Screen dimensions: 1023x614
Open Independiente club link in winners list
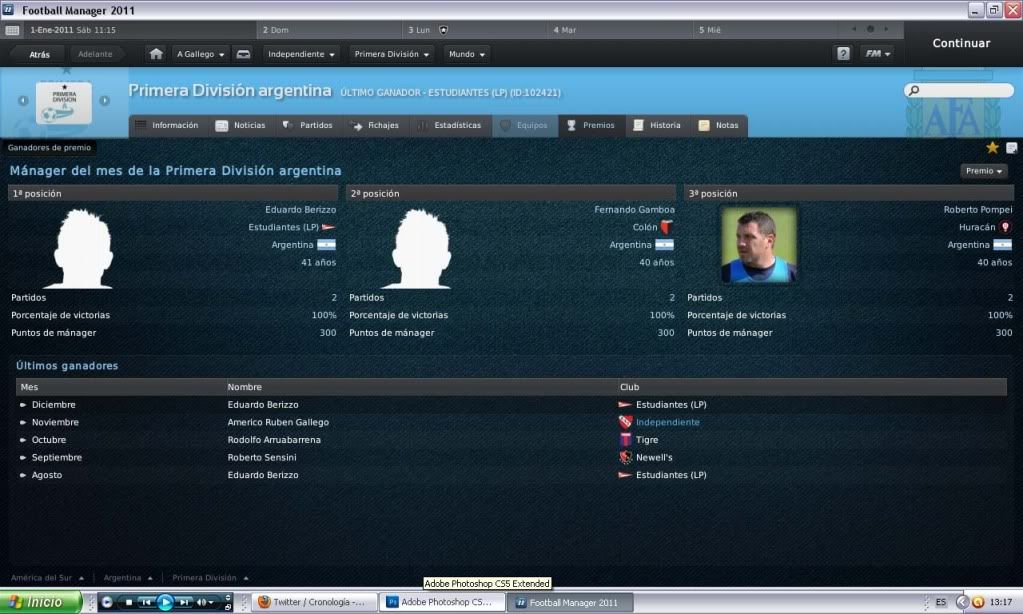[x=667, y=422]
